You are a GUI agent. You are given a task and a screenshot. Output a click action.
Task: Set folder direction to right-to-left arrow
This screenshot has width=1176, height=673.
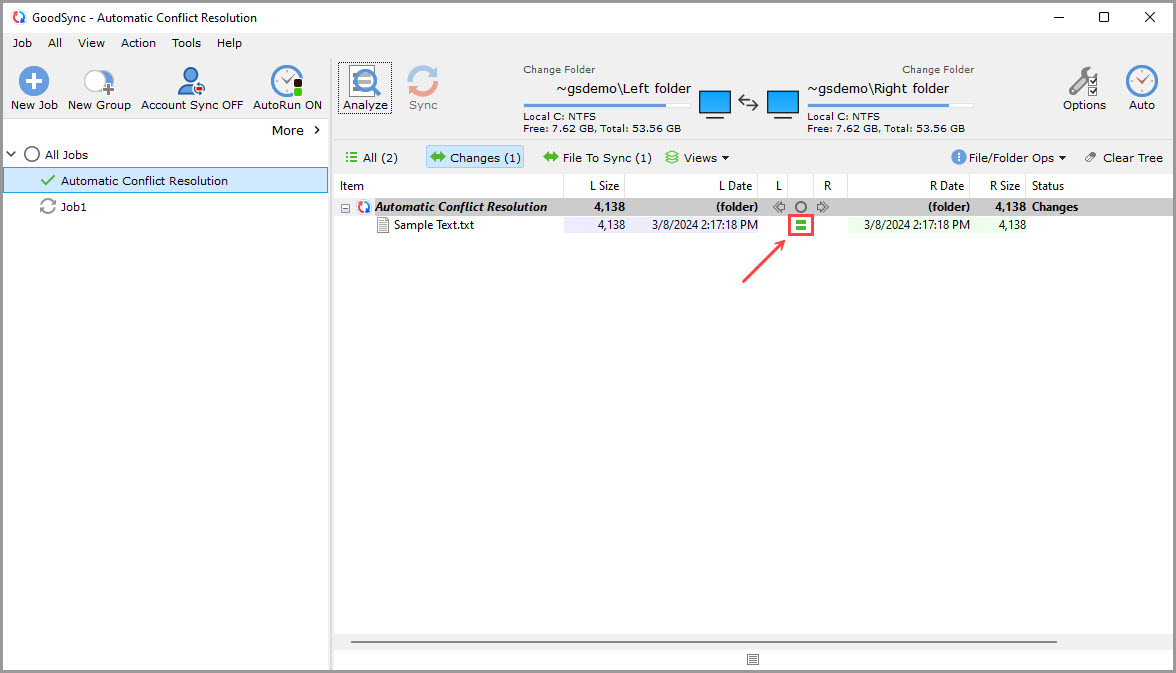[779, 207]
